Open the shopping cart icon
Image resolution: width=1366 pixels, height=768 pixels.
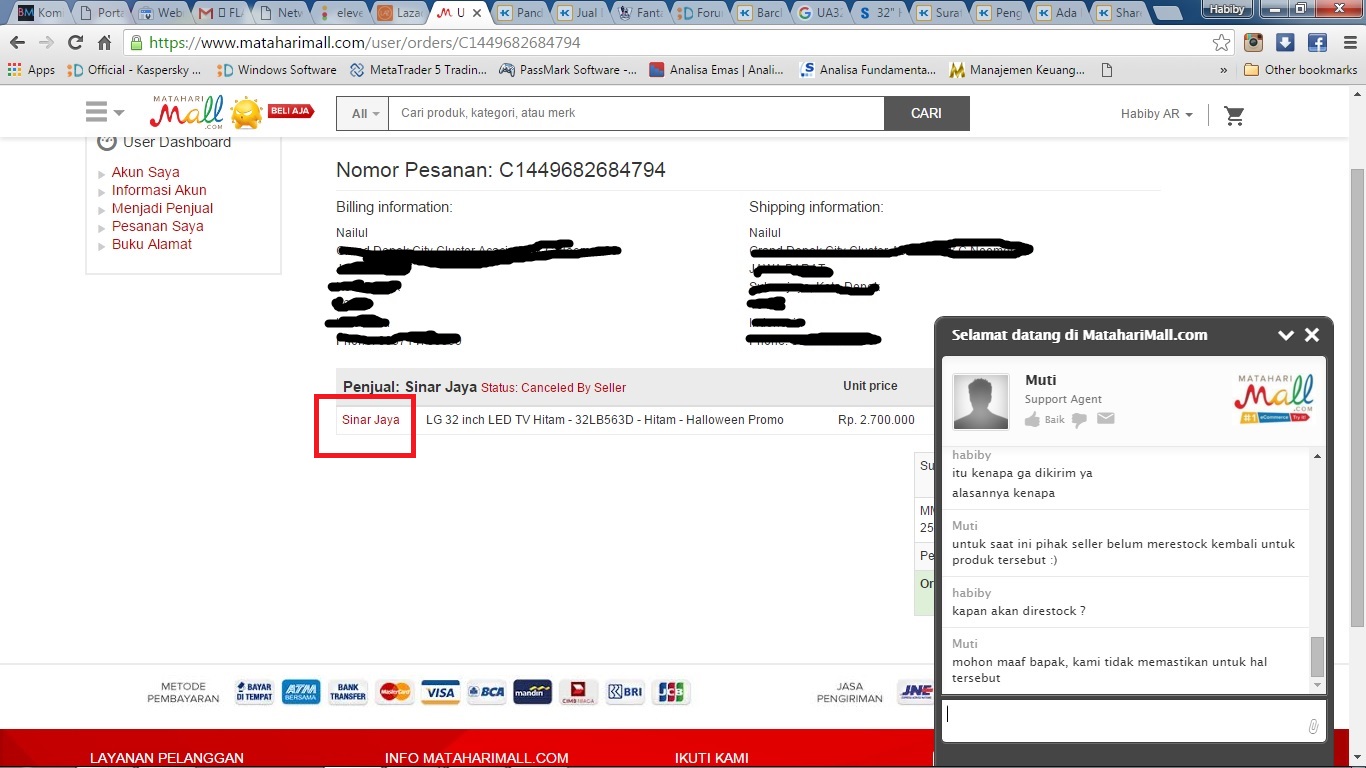coord(1235,115)
